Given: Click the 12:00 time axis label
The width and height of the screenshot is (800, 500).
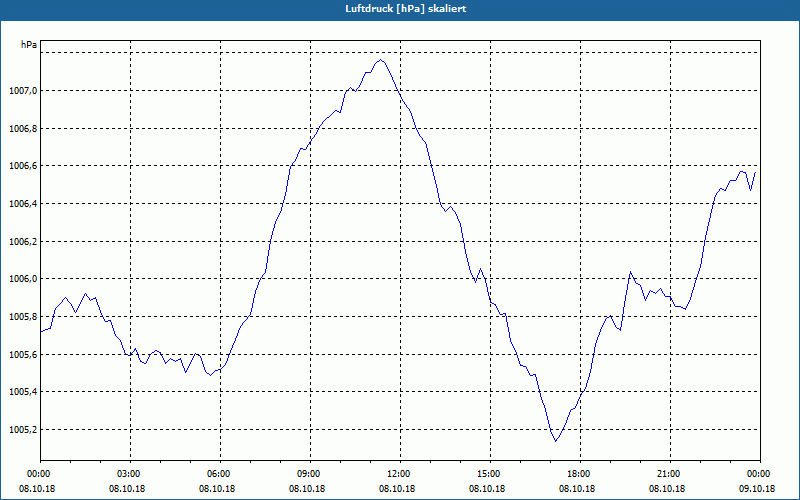Looking at the screenshot, I should click(x=397, y=474).
